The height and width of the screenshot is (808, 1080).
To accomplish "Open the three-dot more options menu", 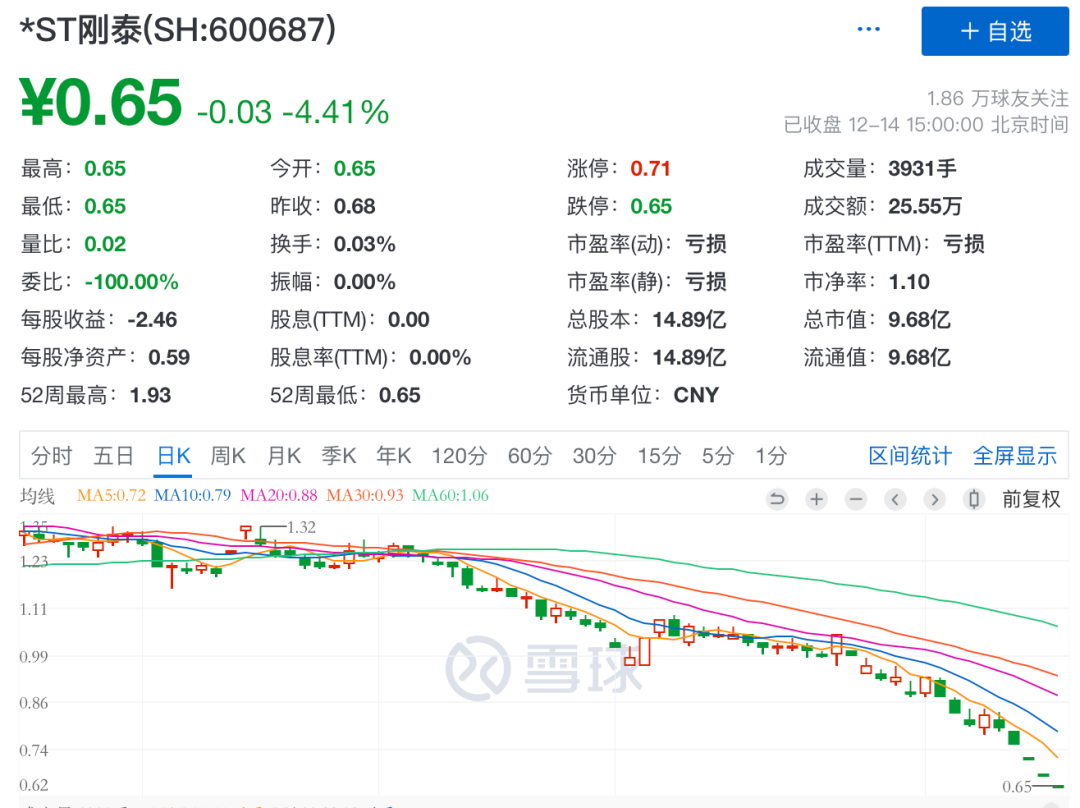I will (869, 30).
